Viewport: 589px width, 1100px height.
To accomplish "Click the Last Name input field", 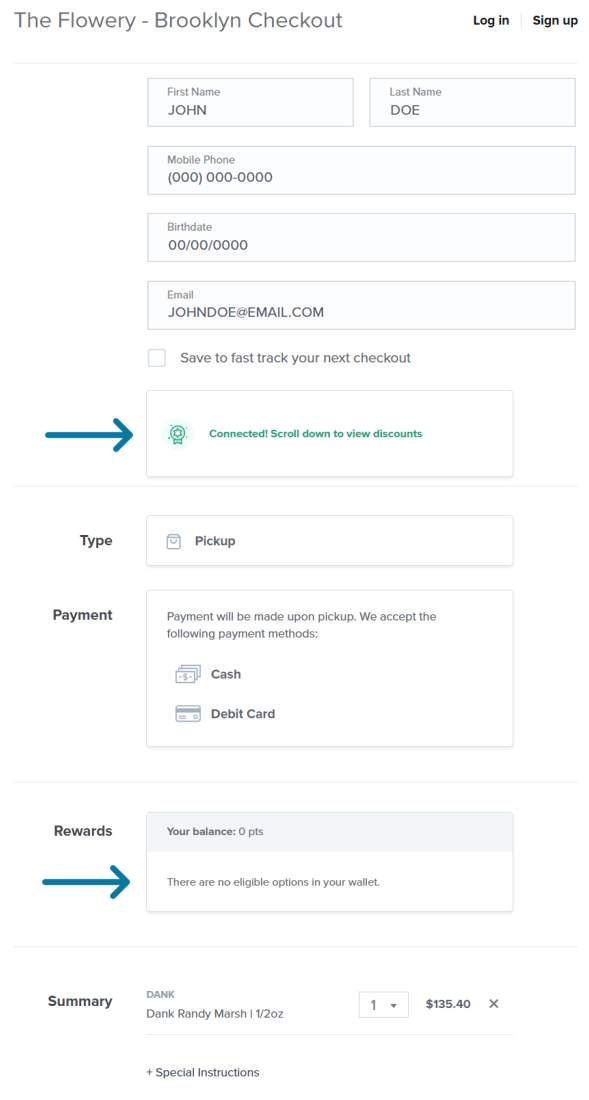I will [473, 102].
